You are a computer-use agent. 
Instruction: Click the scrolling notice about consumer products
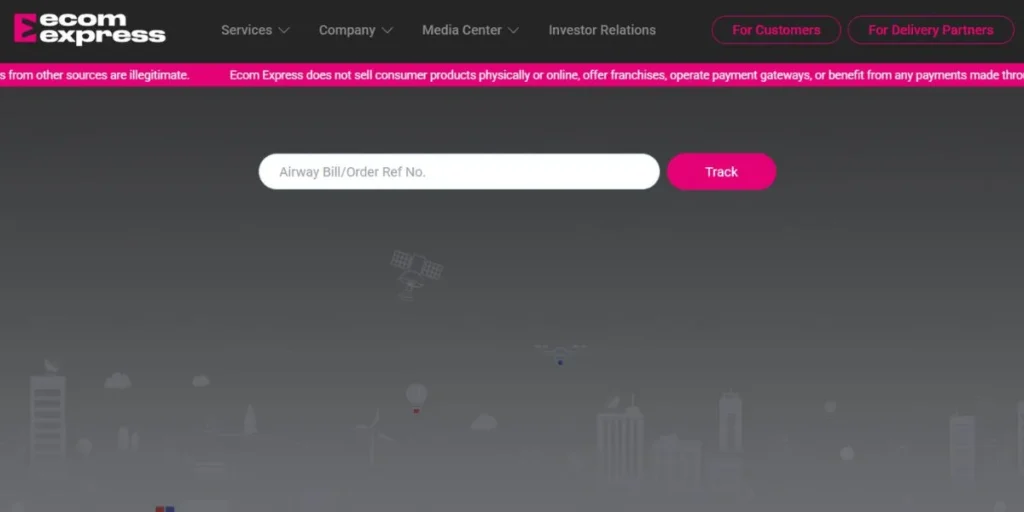(626, 75)
